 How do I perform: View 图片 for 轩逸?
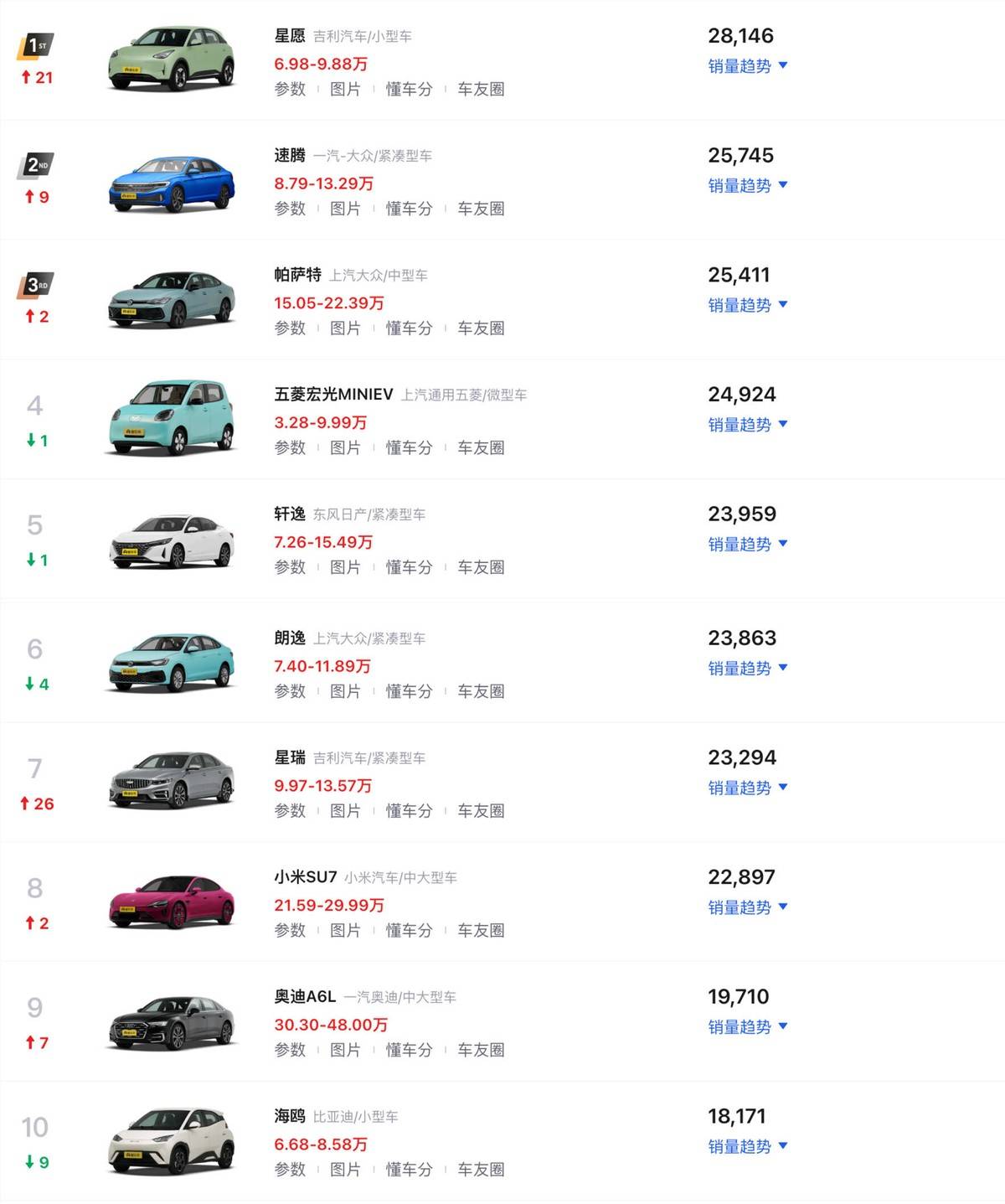point(345,568)
